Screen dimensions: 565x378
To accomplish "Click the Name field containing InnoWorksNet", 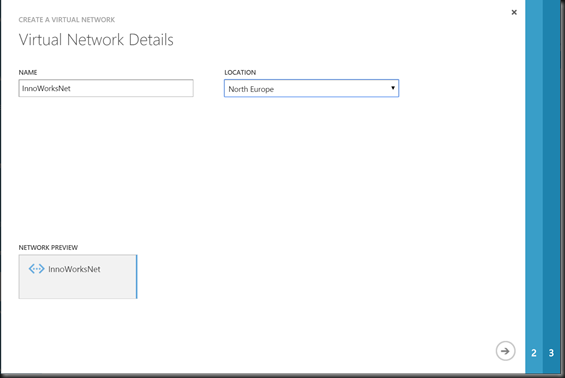I will 106,88.
